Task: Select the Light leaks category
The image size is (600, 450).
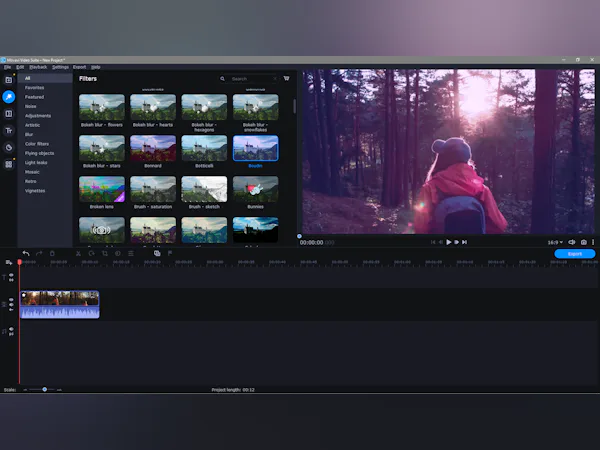Action: (36, 163)
